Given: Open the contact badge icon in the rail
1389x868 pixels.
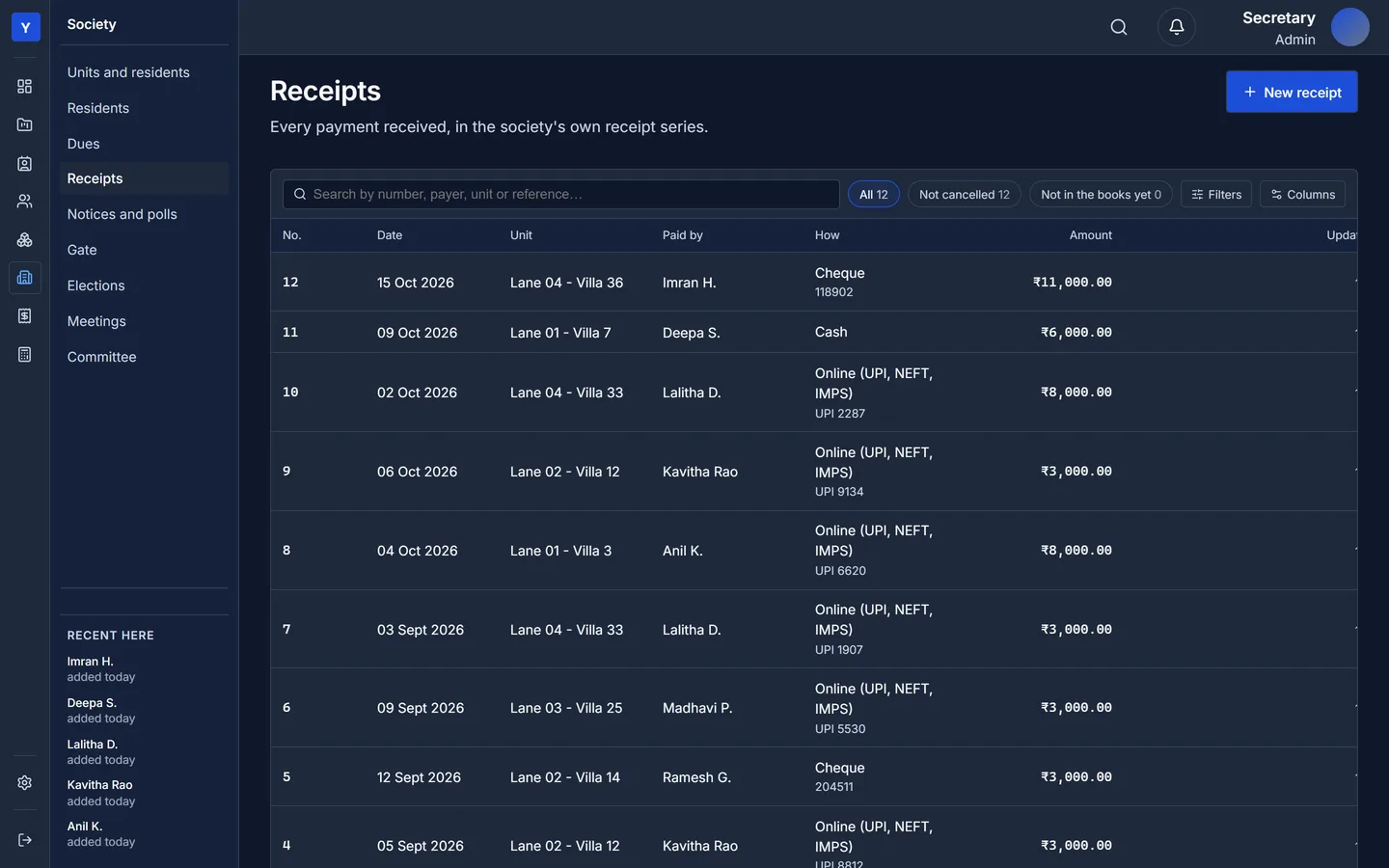Looking at the screenshot, I should click(25, 163).
